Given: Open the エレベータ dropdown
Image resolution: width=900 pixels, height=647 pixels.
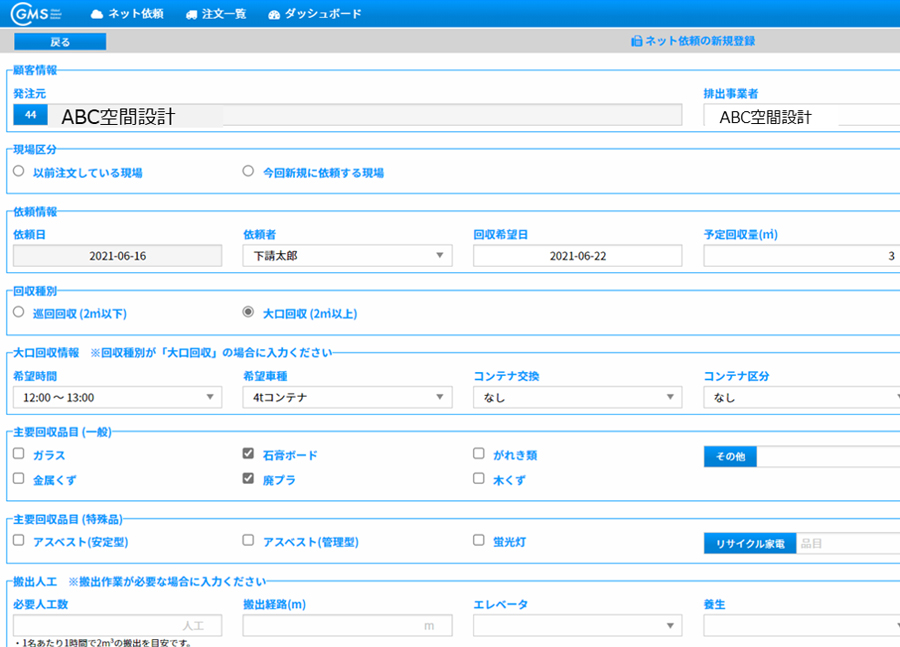Looking at the screenshot, I should coord(577,625).
